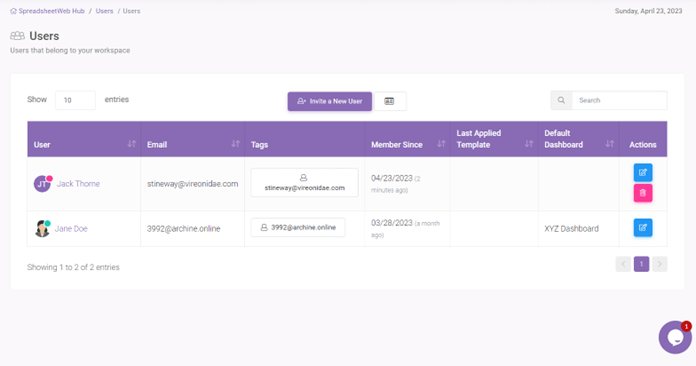696x366 pixels.
Task: Click 'Showing 1 to 2 of 2 entries' text
Action: (73, 267)
